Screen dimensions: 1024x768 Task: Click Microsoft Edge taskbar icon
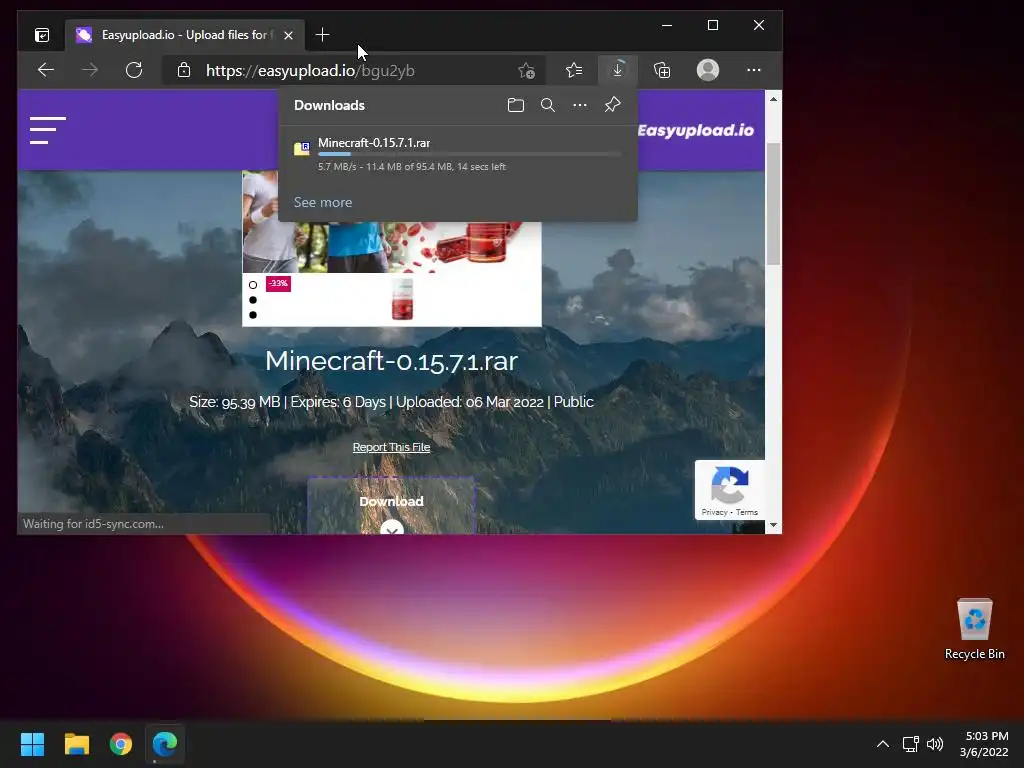pos(165,744)
